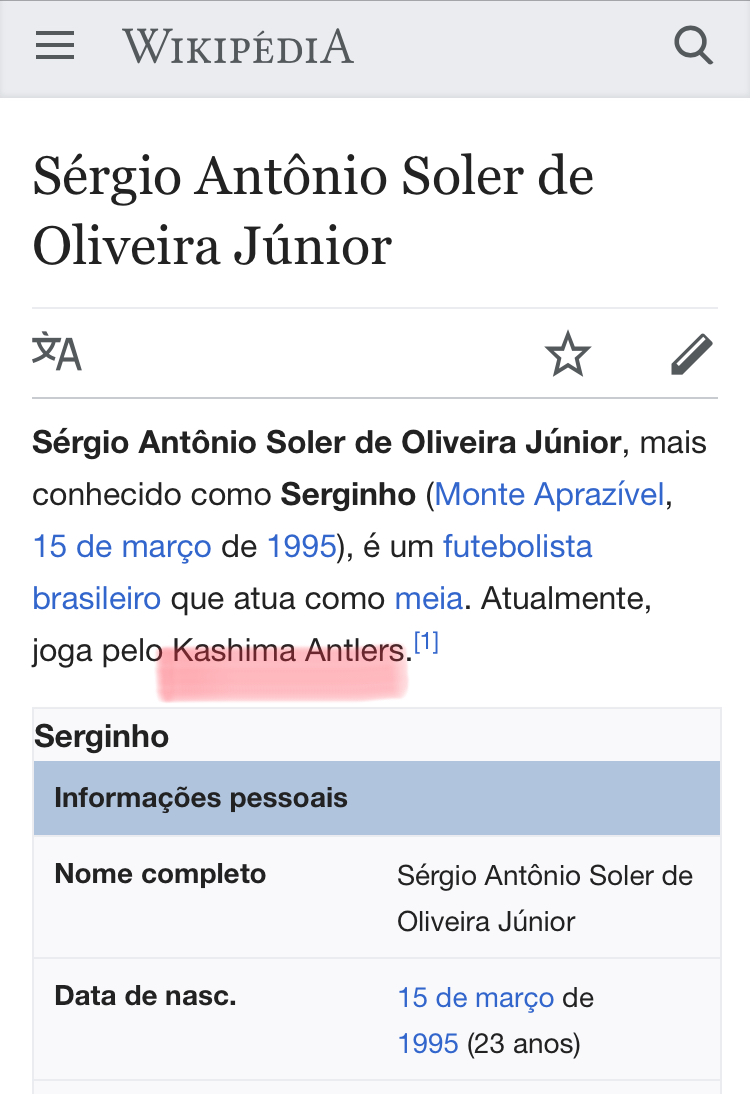
Task: Star this page to watch it
Action: pyautogui.click(x=567, y=354)
